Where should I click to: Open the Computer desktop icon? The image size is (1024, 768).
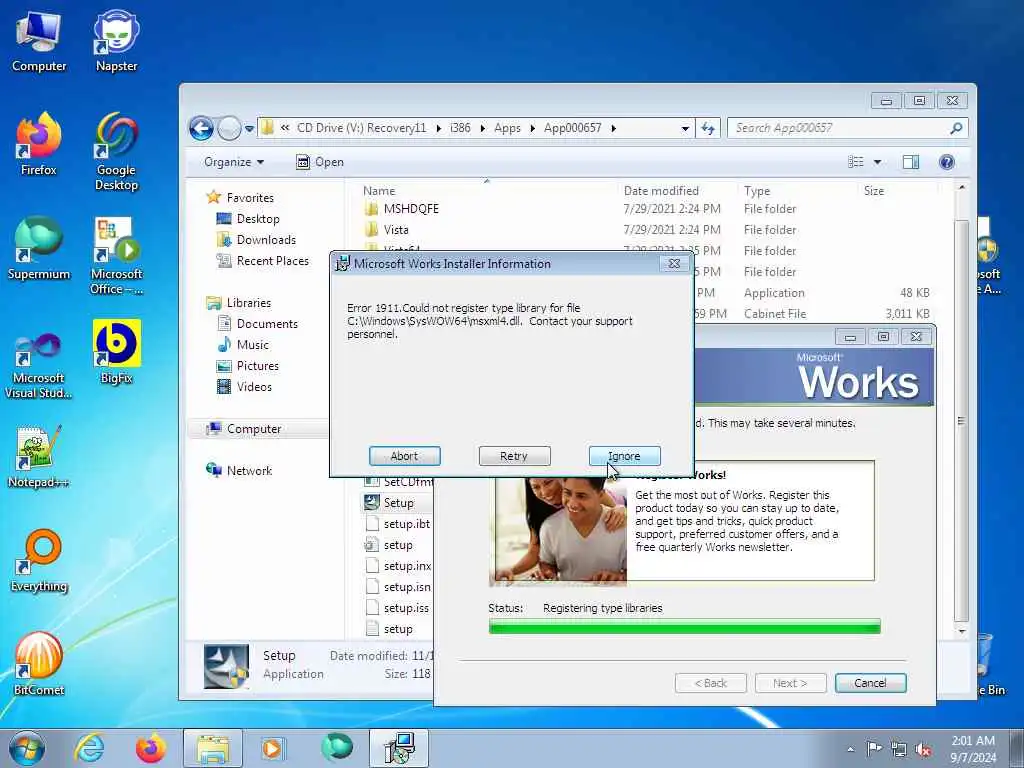pyautogui.click(x=39, y=40)
